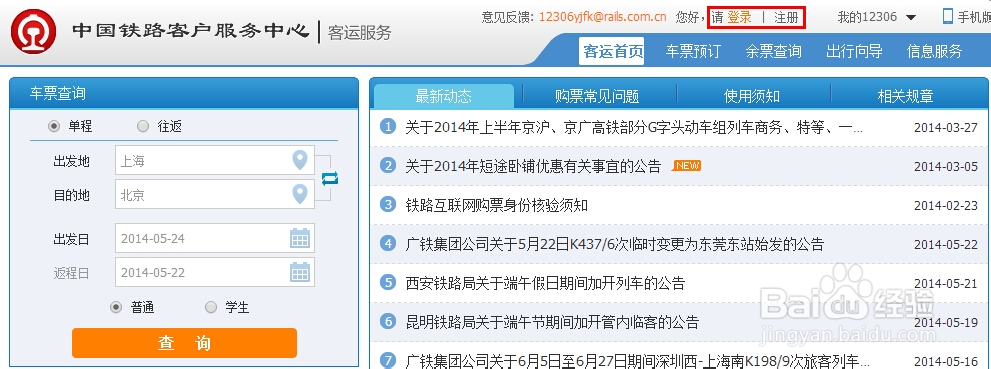Switch to 最新动态 tab
The image size is (991, 369).
point(444,96)
